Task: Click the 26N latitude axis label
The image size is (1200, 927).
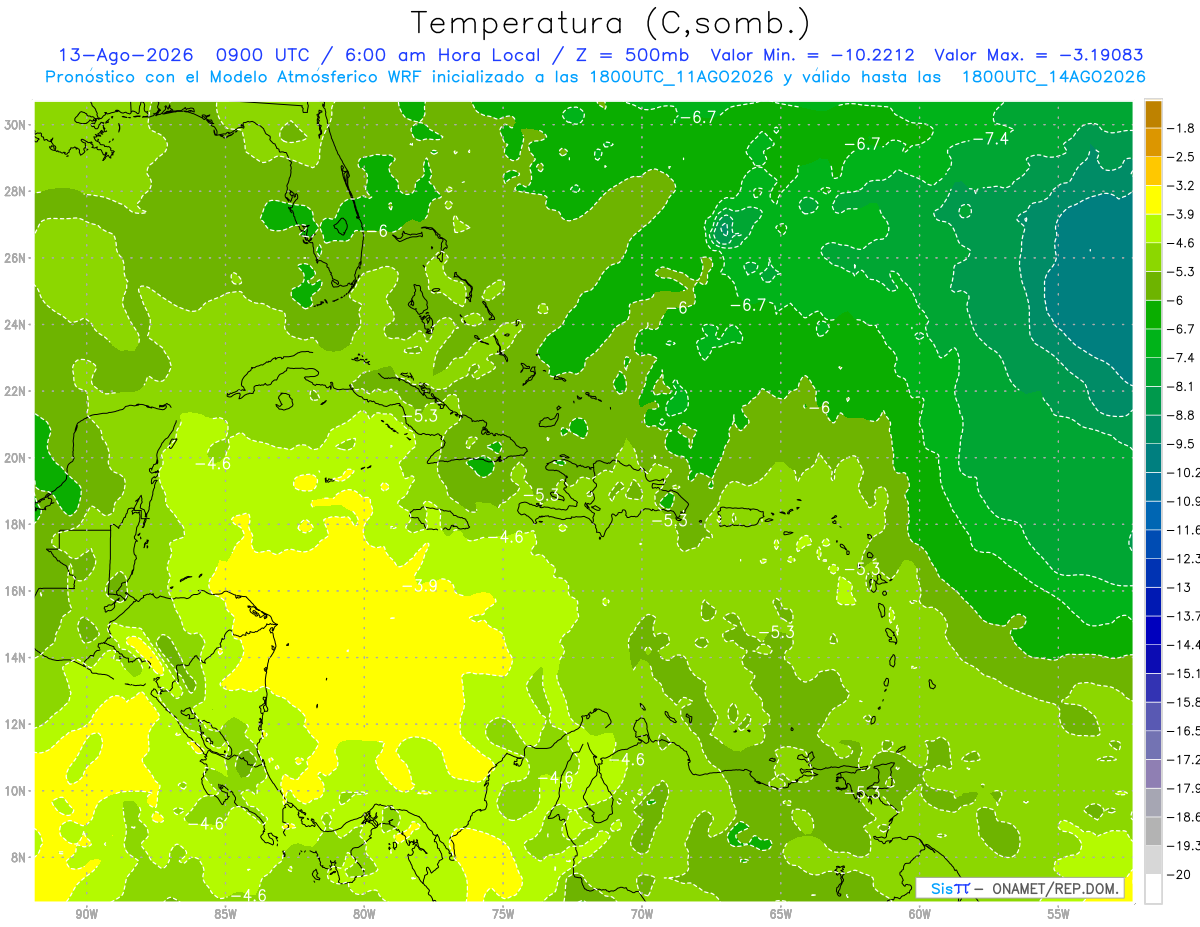Action: click(16, 258)
